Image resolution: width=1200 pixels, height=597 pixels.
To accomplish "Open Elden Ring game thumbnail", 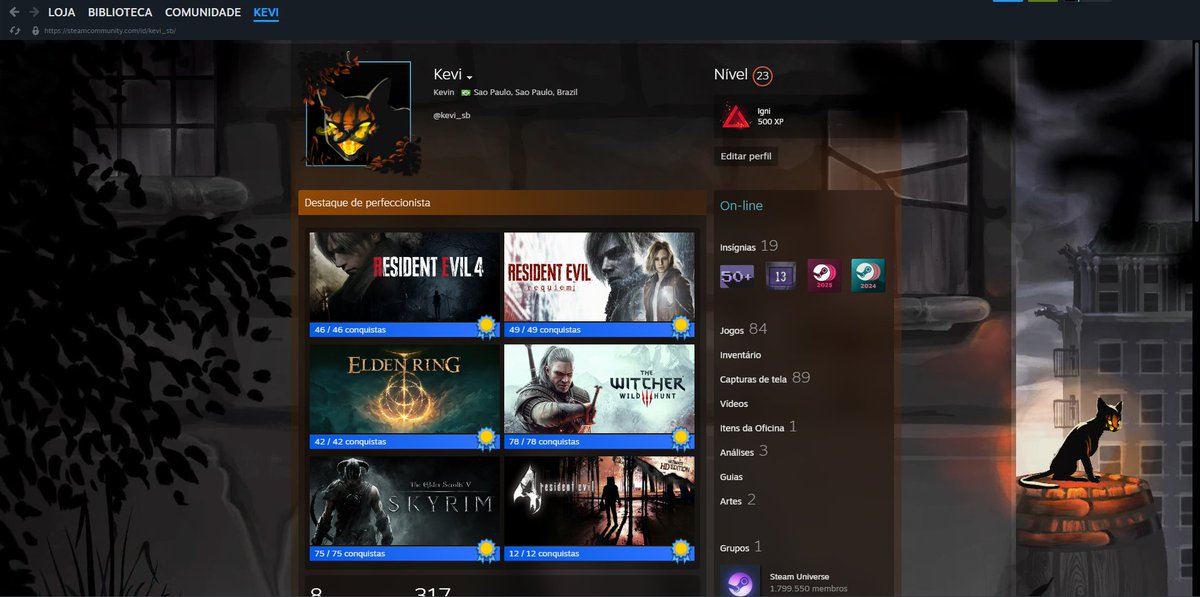I will [405, 389].
